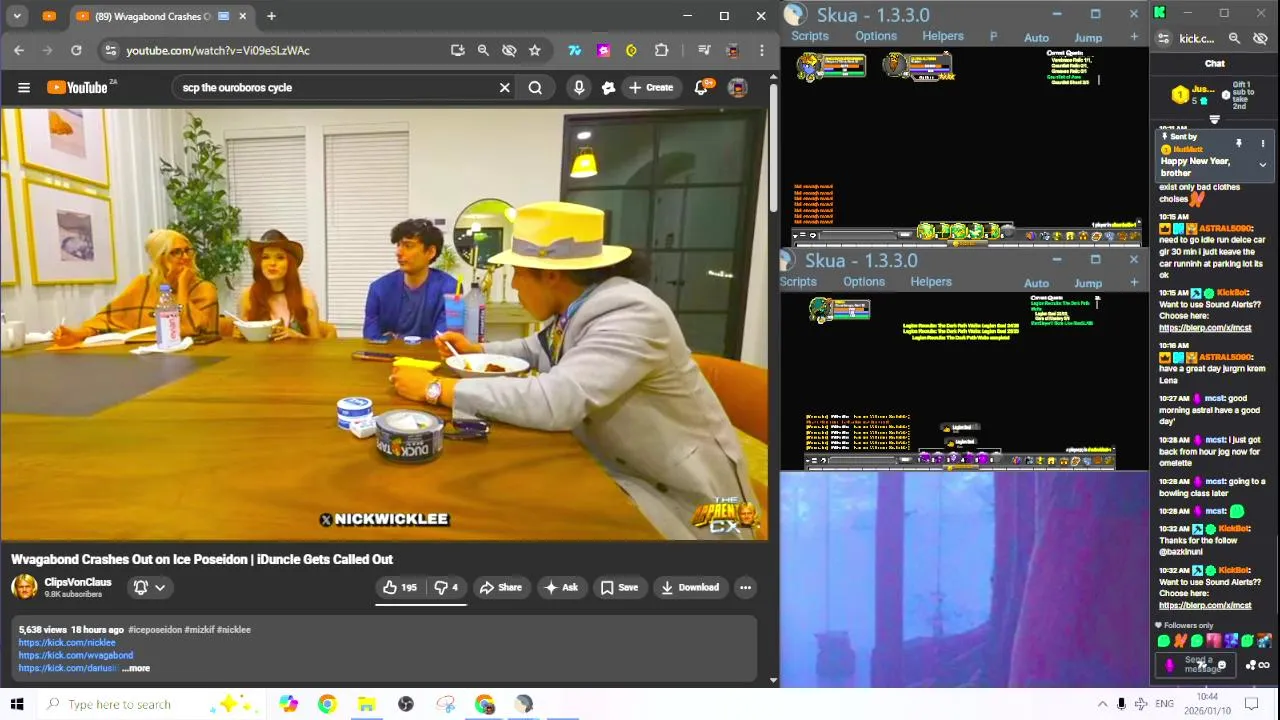Dislike the video with thumbs down
The height and width of the screenshot is (720, 1280).
[446, 588]
